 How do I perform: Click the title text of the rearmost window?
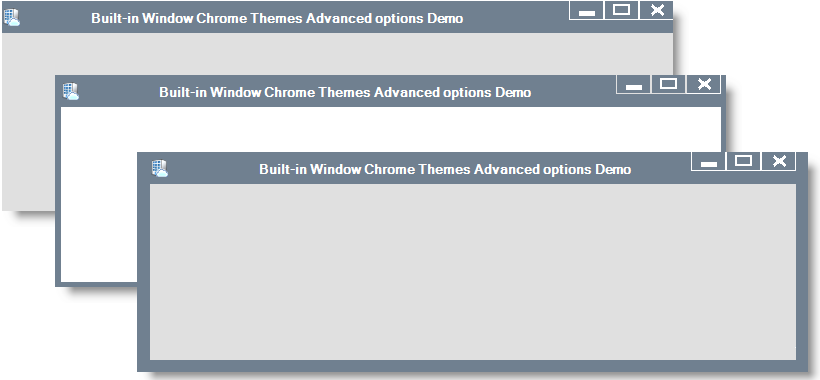[x=277, y=18]
